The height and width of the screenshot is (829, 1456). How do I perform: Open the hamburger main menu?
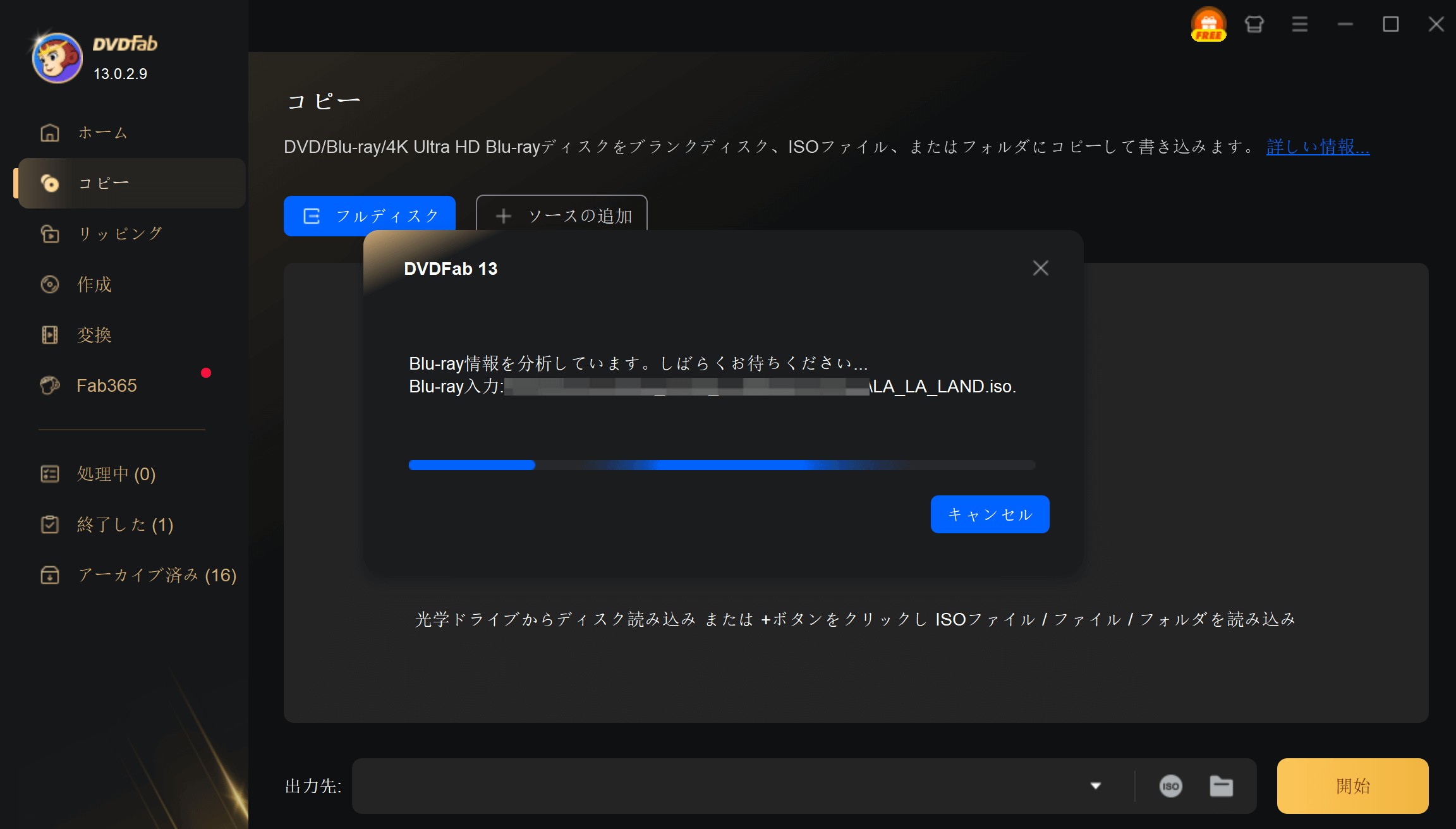point(1300,25)
